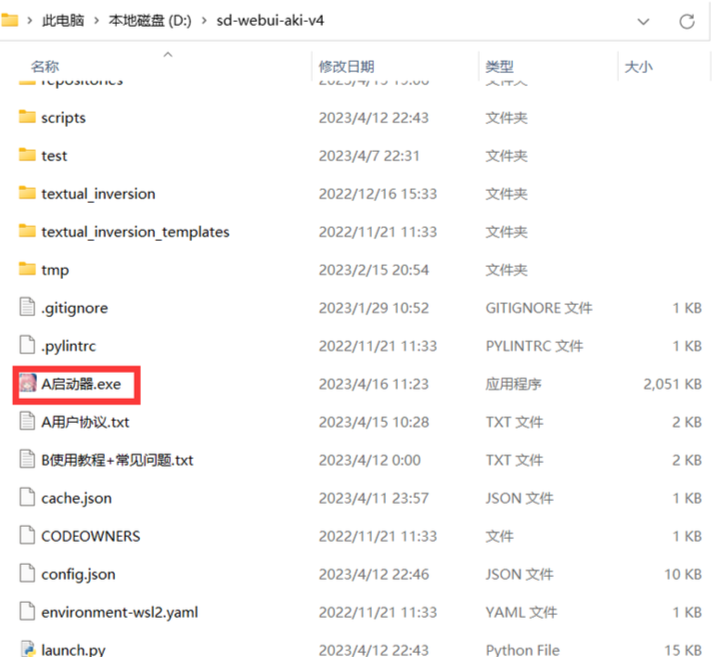Navigate to 本地磁盘 (D:) in breadcrumb

tap(150, 20)
